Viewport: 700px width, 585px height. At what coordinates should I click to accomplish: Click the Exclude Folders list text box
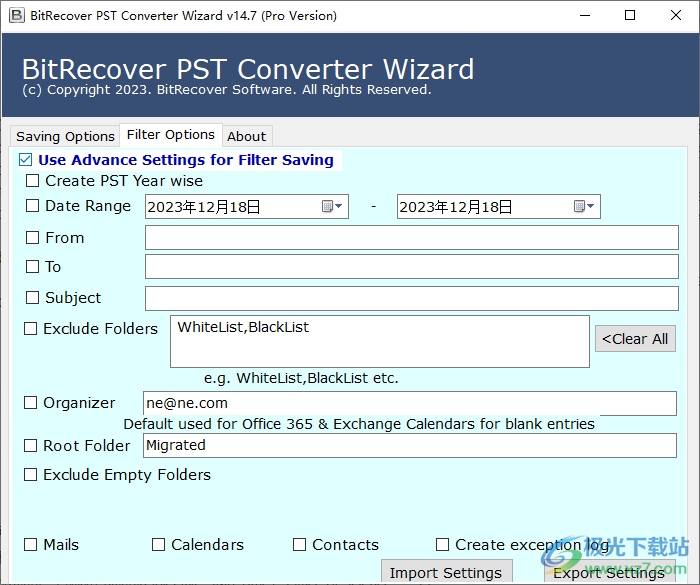click(x=380, y=342)
